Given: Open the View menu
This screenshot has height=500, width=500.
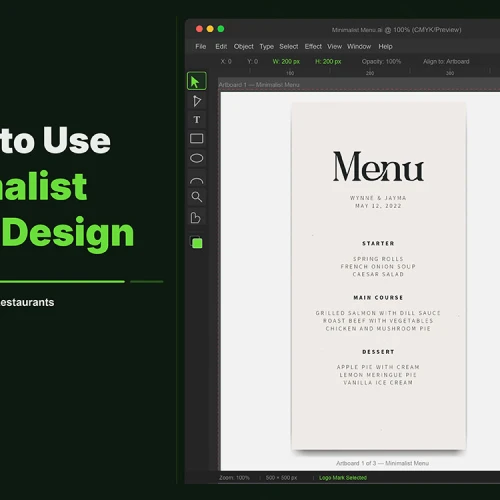Looking at the screenshot, I should (334, 46).
